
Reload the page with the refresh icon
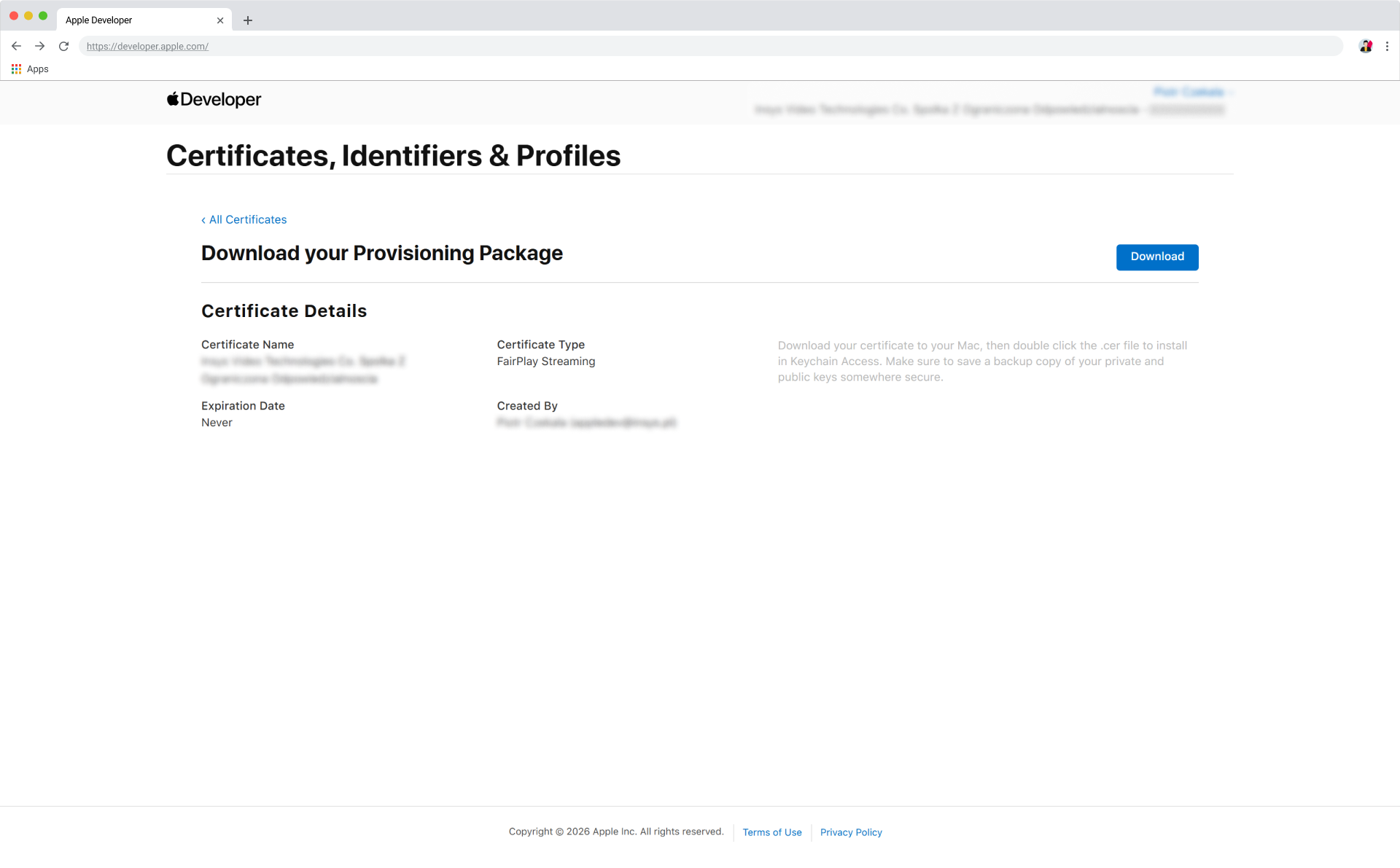[64, 46]
